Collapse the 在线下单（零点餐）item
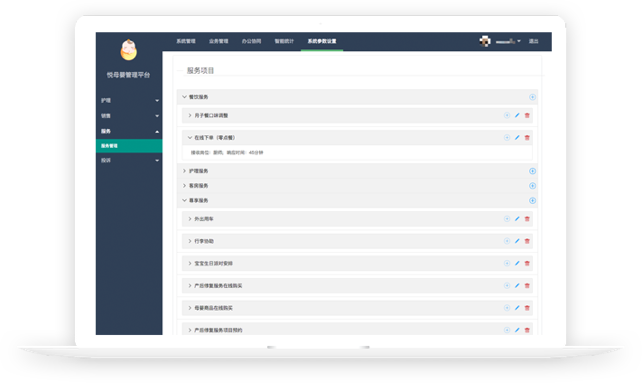This screenshot has height=383, width=642. tap(190, 138)
